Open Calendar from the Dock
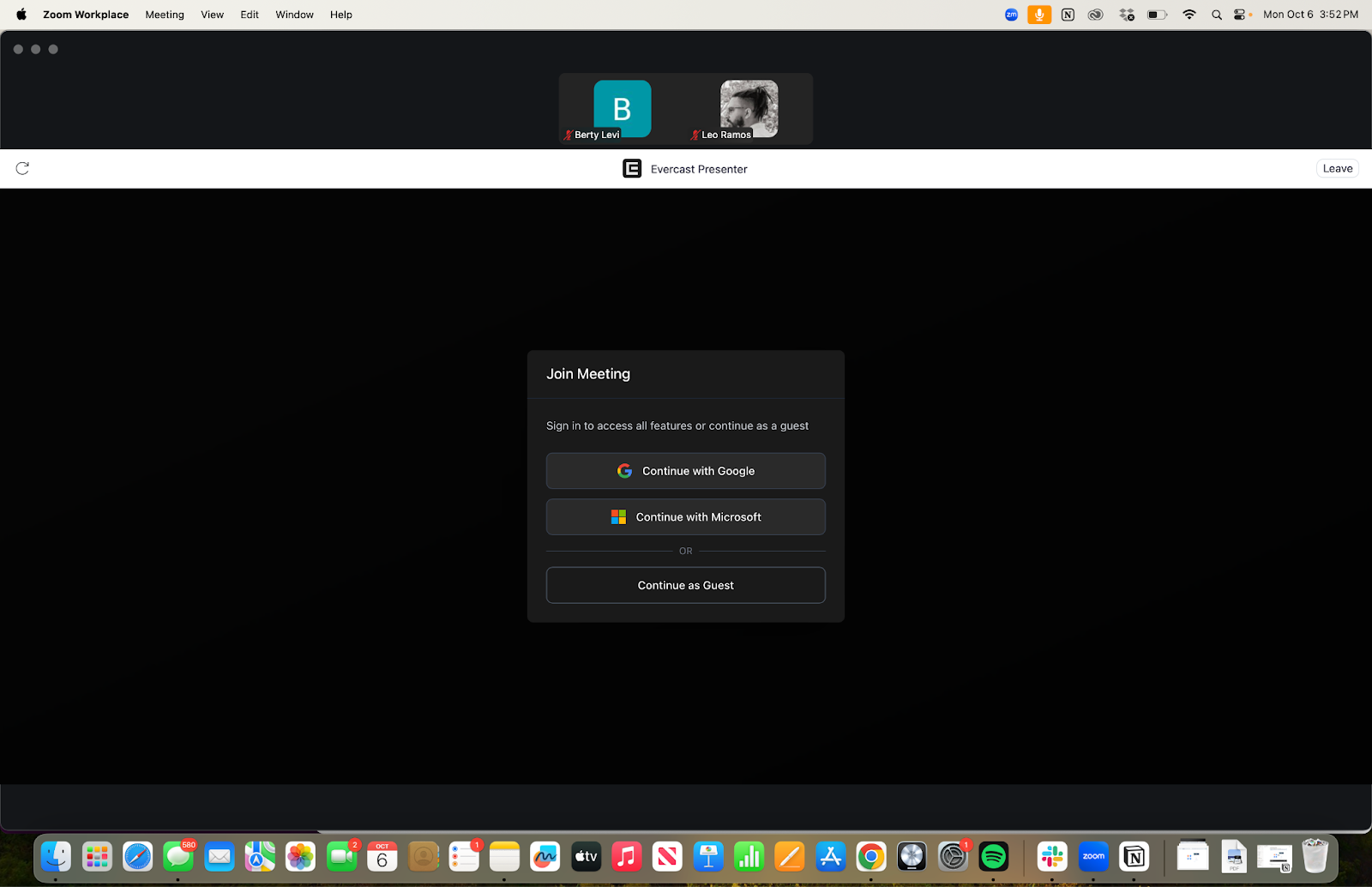The width and height of the screenshot is (1372, 887). click(382, 856)
